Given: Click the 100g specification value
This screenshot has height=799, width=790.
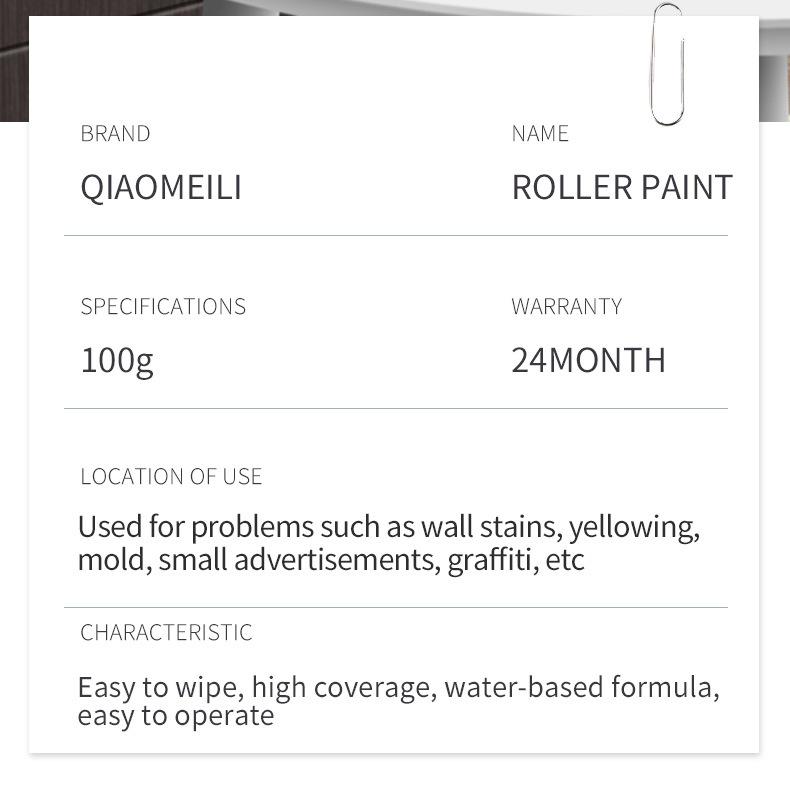Looking at the screenshot, I should coord(117,361).
